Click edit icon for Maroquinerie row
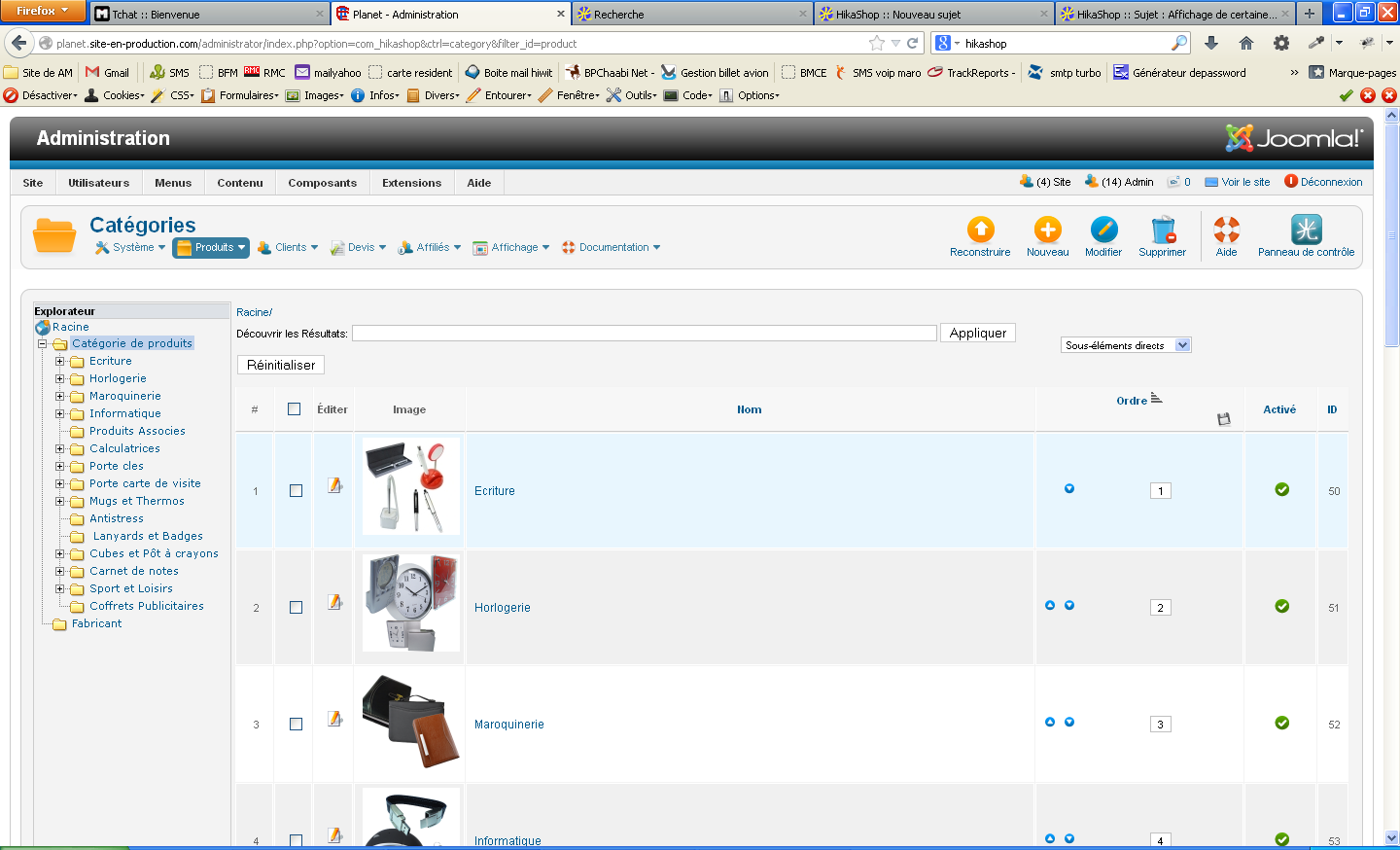The height and width of the screenshot is (850, 1400). 334,719
